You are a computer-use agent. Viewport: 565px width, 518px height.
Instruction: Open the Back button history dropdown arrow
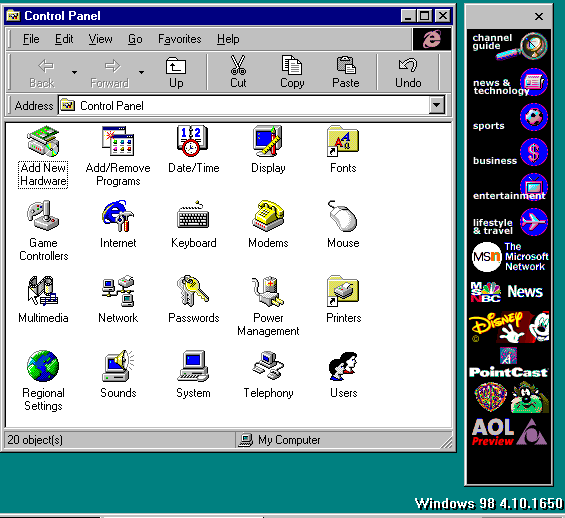tap(74, 72)
